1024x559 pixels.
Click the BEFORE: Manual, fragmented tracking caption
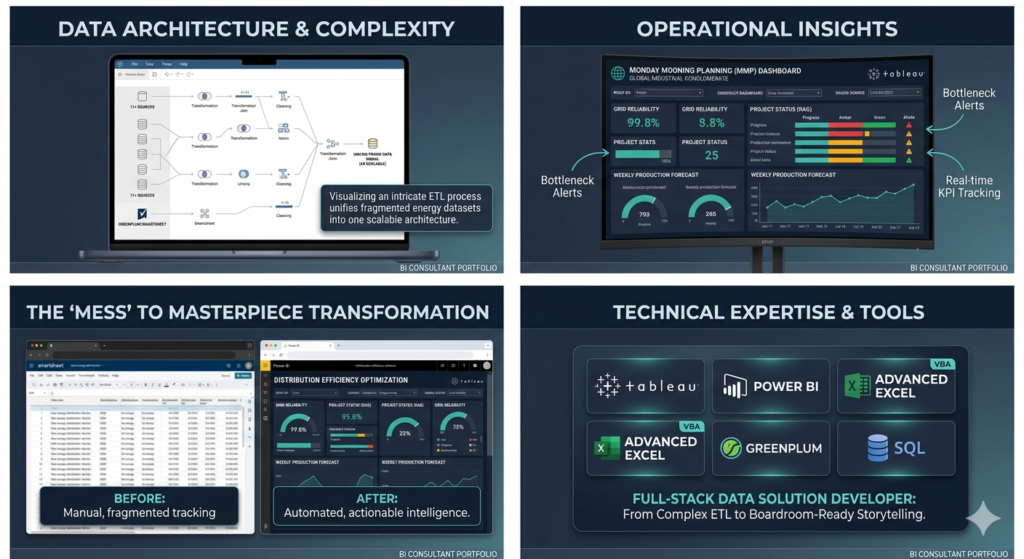tap(139, 505)
